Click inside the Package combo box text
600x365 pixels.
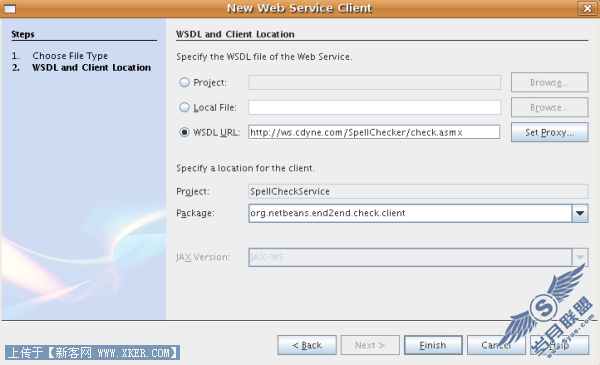point(410,213)
